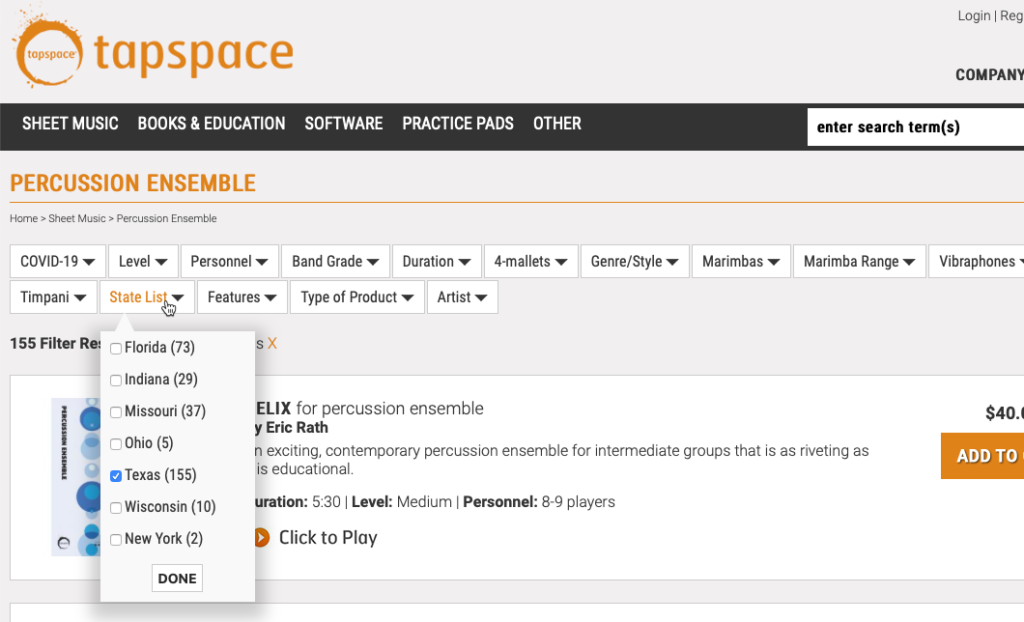The image size is (1024, 622).
Task: Click the Login link
Action: pyautogui.click(x=974, y=16)
